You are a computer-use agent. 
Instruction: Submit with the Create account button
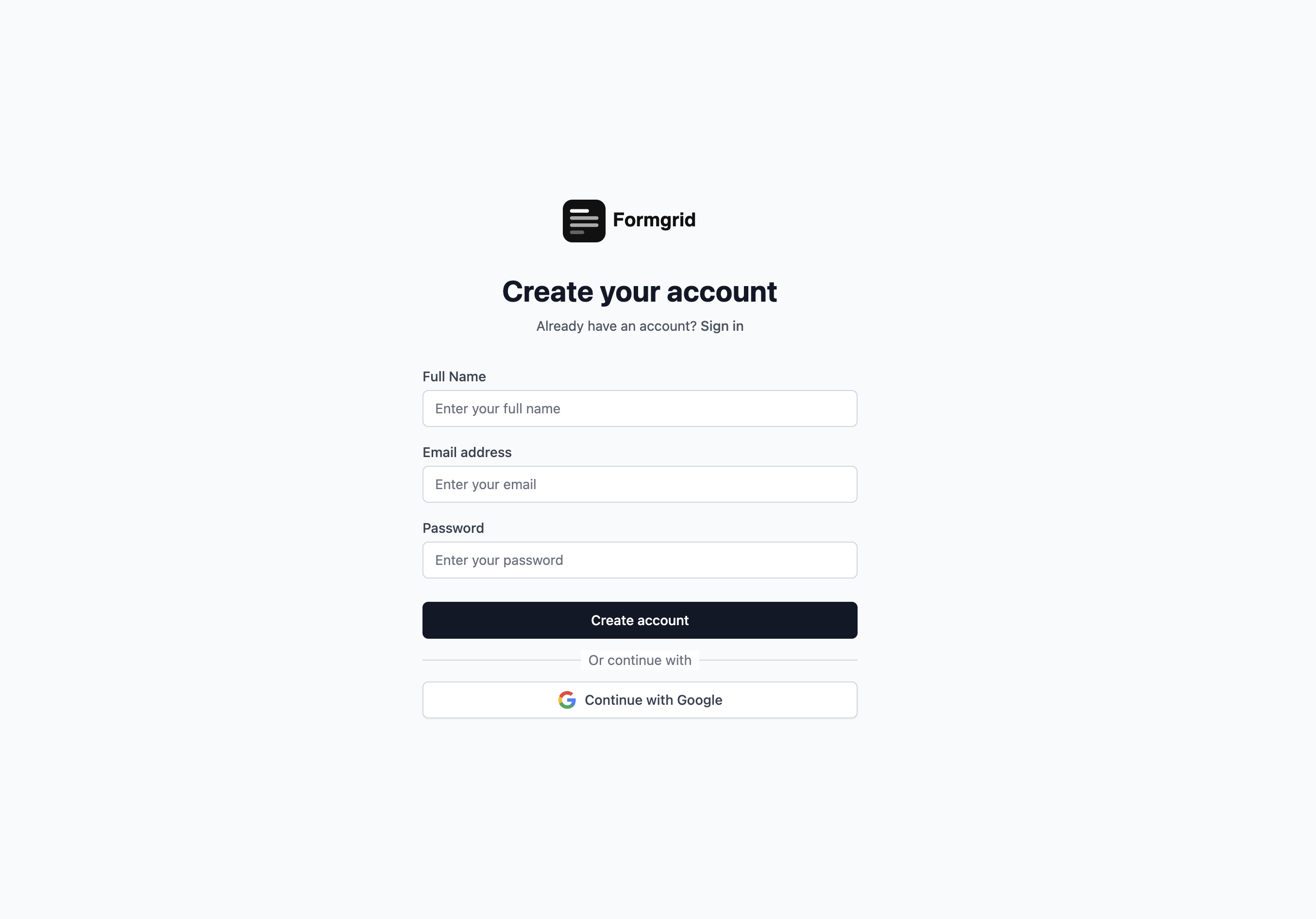640,620
